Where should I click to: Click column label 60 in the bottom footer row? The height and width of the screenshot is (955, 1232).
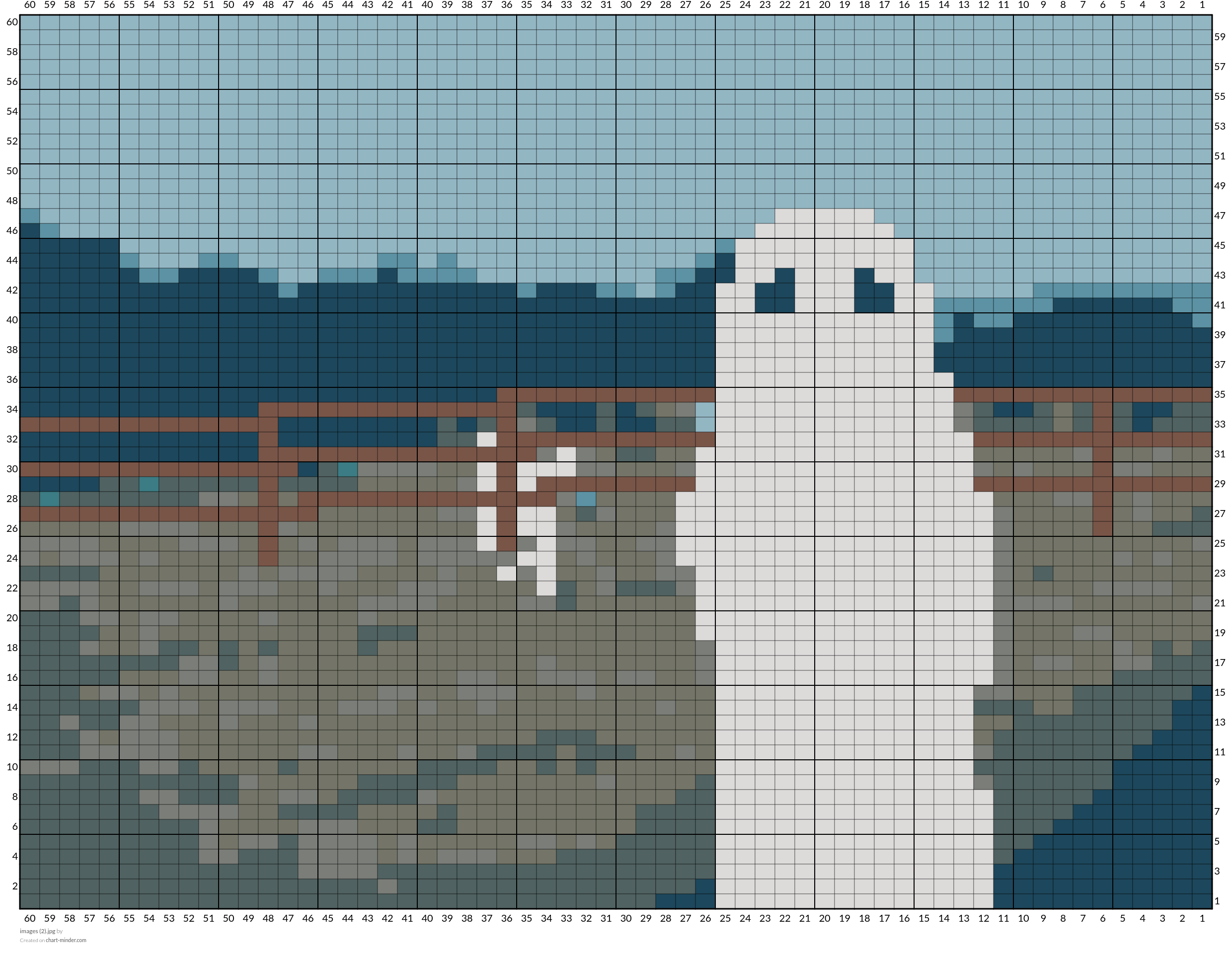pos(30,918)
